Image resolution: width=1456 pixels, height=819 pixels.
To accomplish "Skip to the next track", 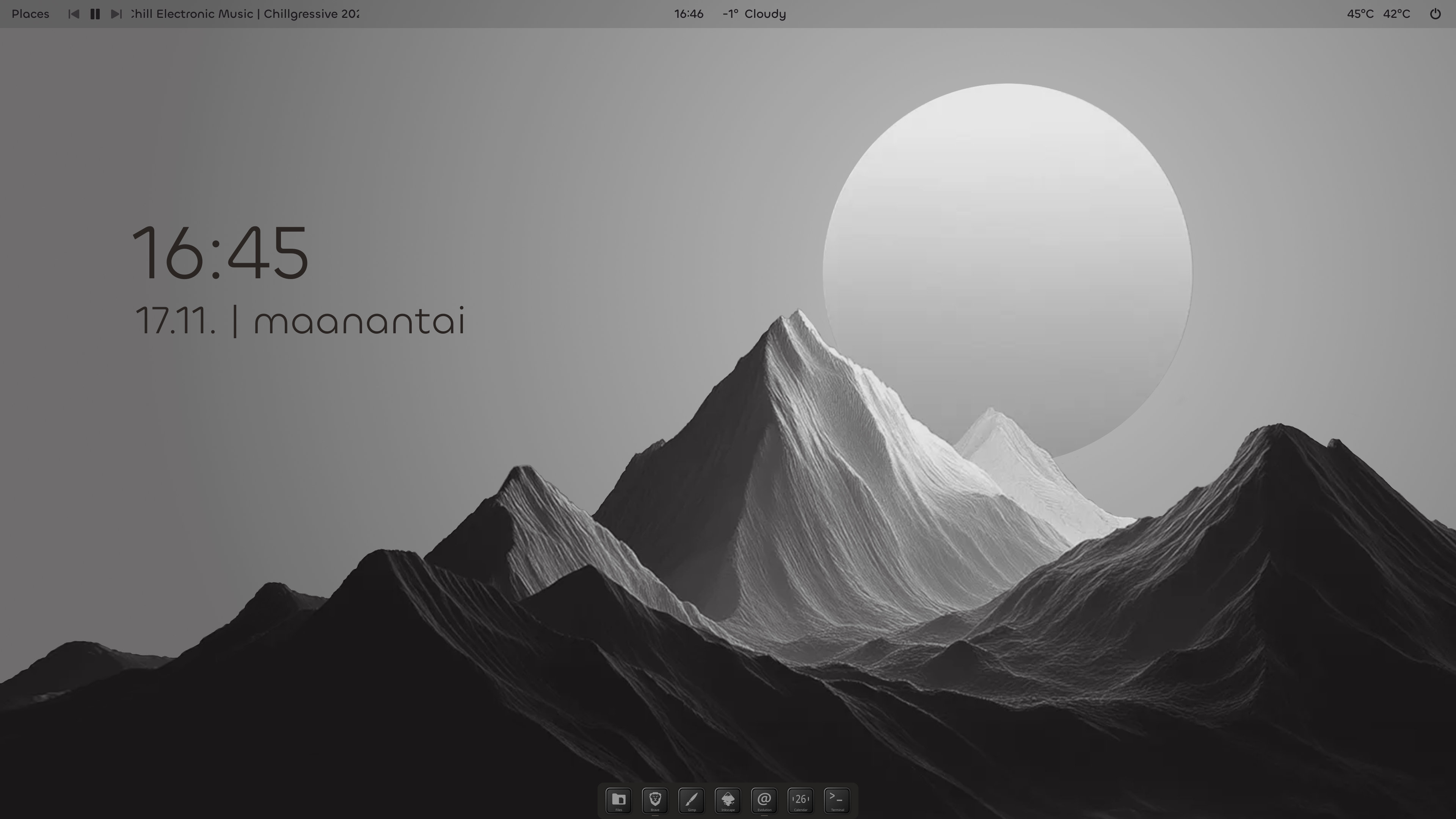I will pyautogui.click(x=116, y=14).
